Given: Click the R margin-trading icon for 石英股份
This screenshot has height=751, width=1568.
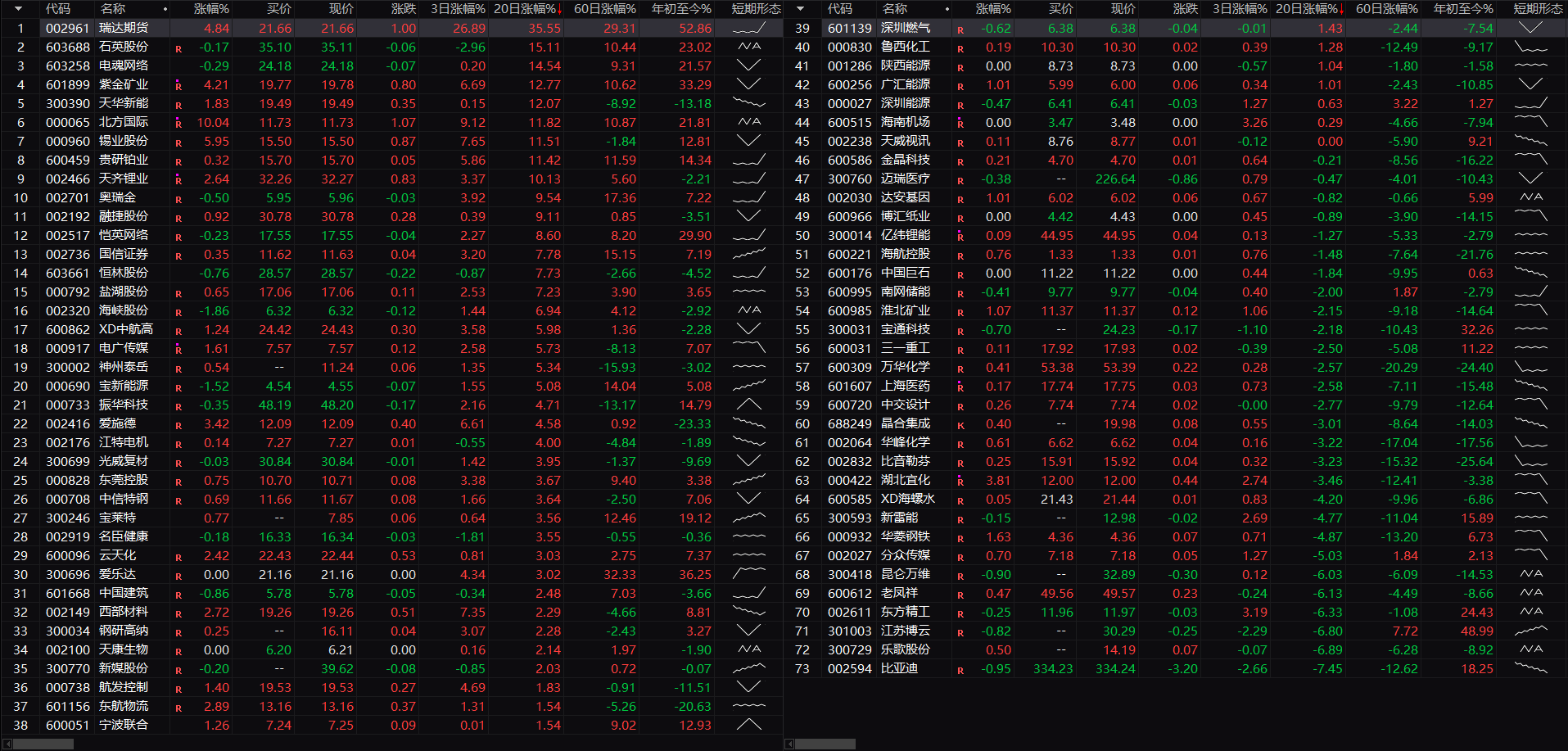Looking at the screenshot, I should 178,48.
